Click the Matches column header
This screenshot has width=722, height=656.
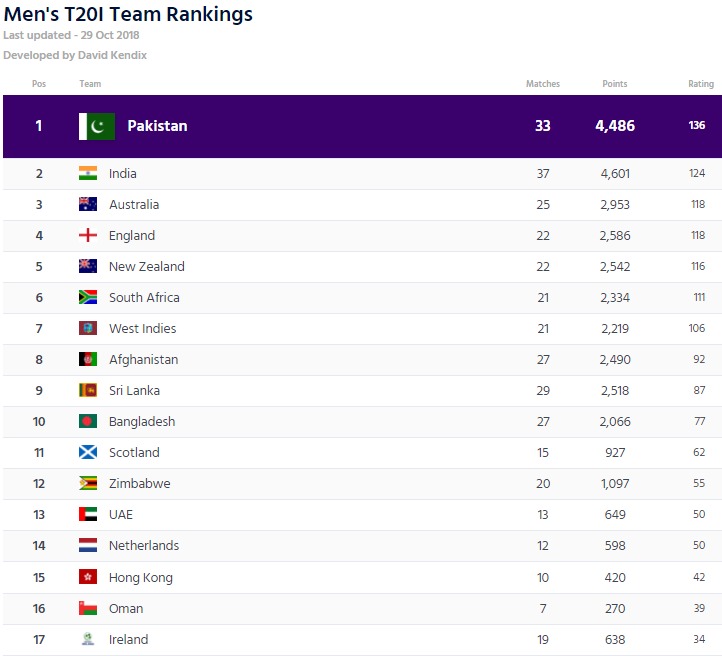coord(543,84)
